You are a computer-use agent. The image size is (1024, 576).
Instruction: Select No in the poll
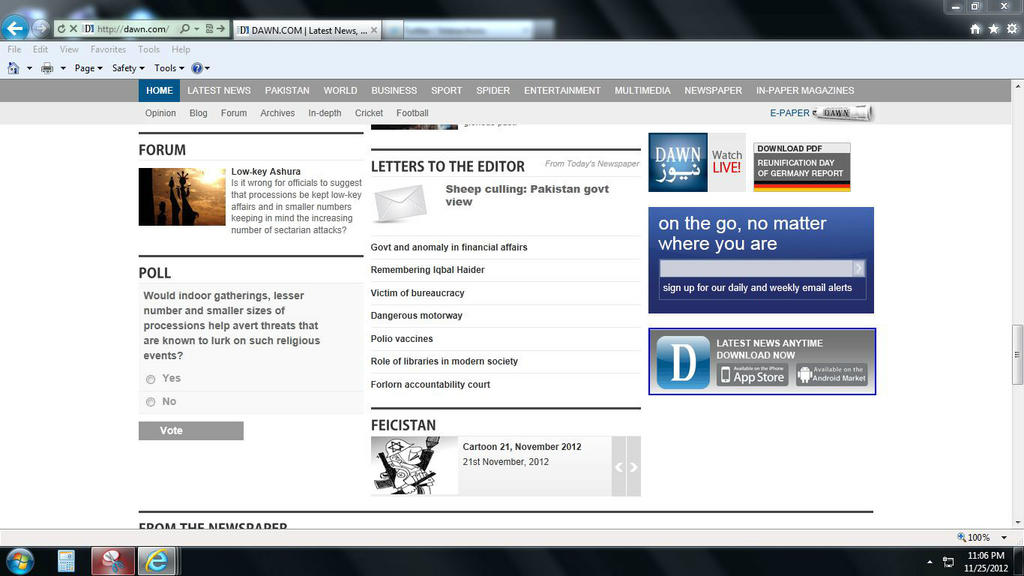[151, 402]
